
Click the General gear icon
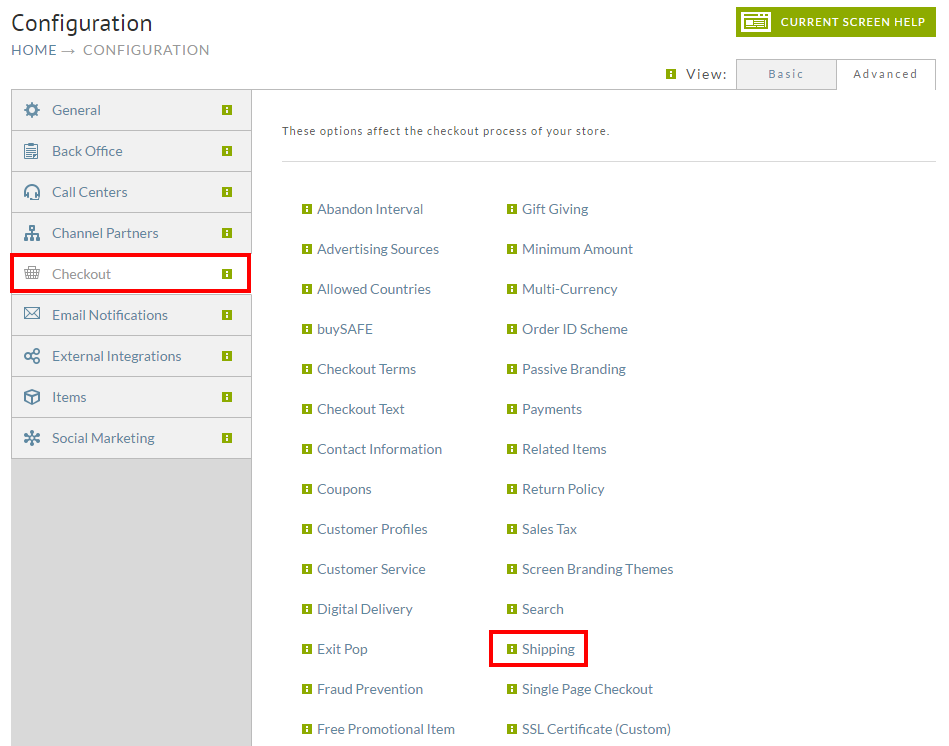coord(32,110)
